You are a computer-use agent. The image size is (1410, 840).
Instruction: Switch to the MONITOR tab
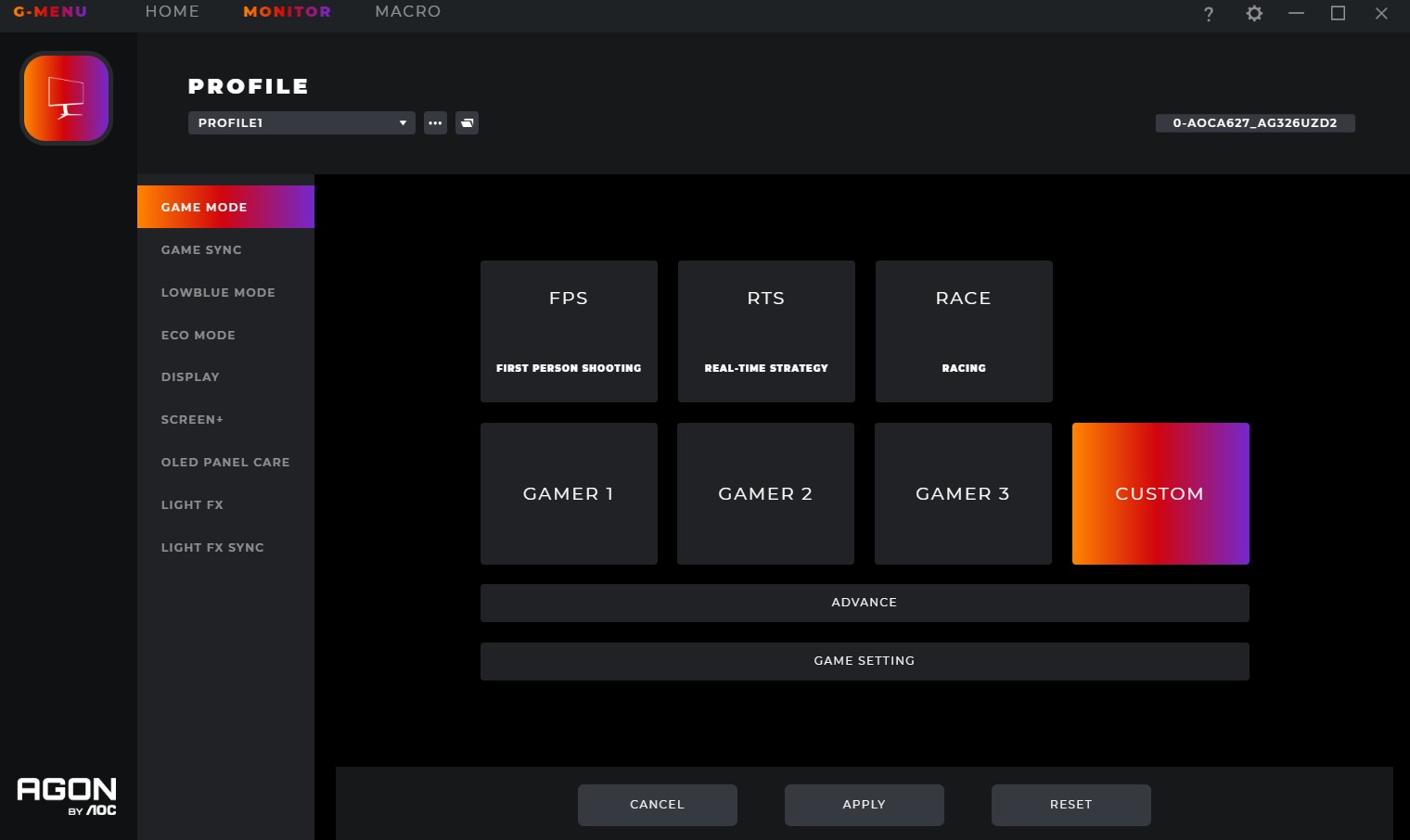click(287, 12)
